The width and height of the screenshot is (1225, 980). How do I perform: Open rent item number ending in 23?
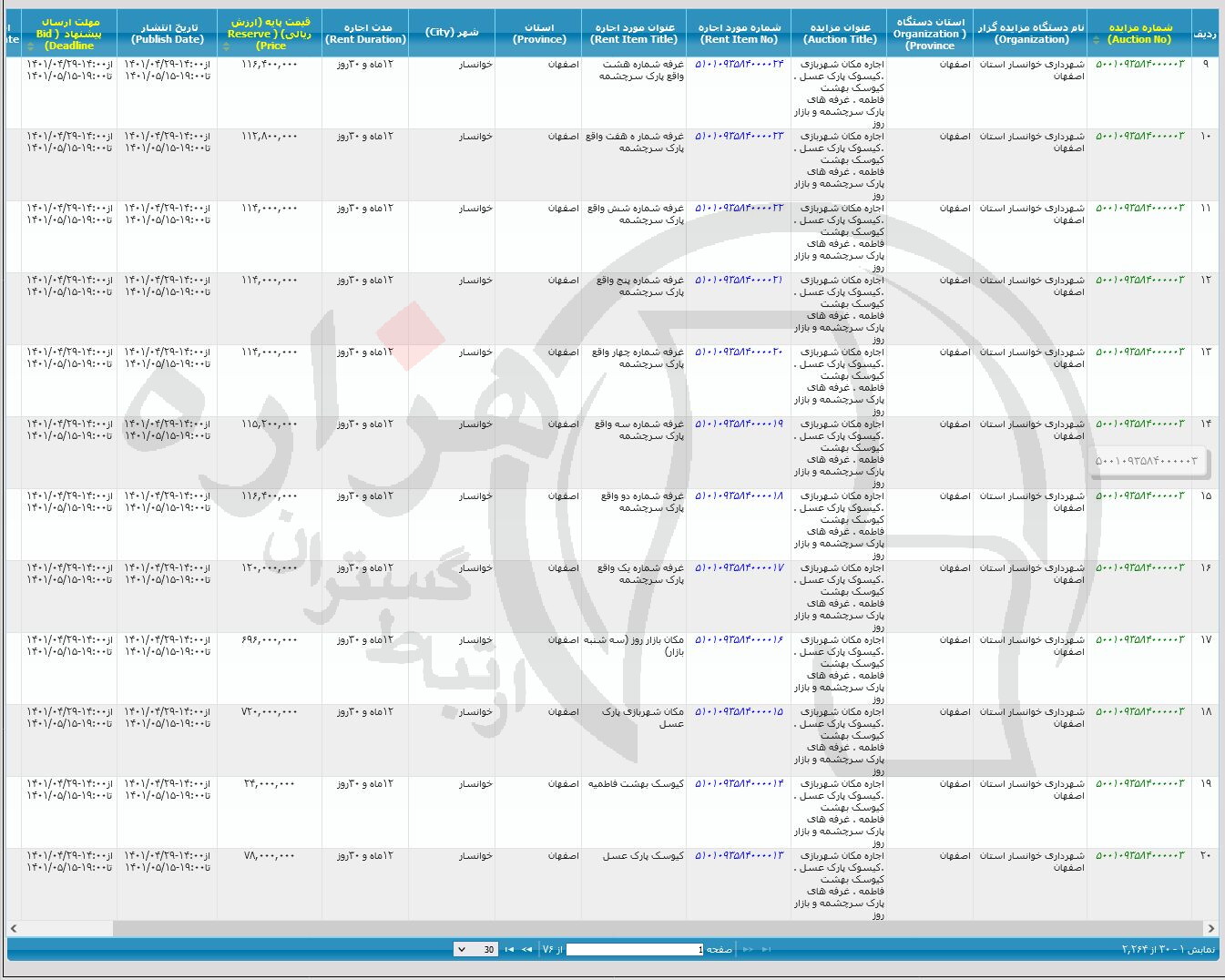click(739, 137)
